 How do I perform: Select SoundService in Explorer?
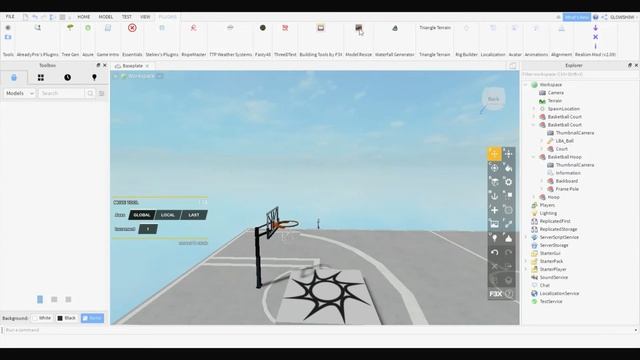[x=553, y=277]
